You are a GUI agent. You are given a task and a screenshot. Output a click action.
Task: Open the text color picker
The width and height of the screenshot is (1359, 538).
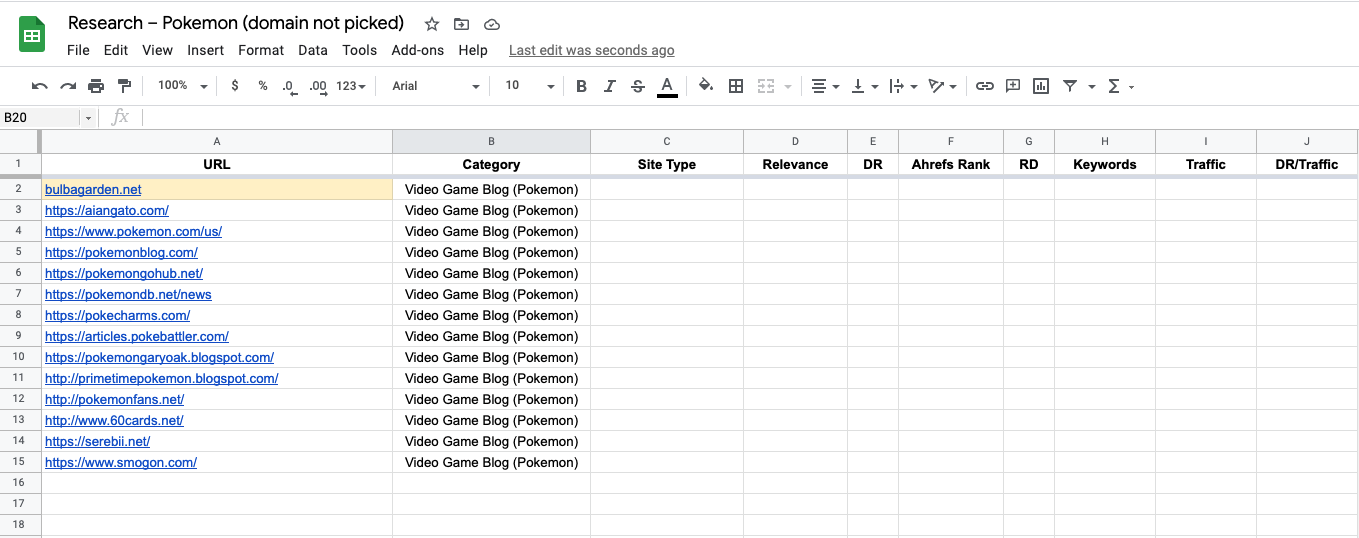click(x=667, y=86)
